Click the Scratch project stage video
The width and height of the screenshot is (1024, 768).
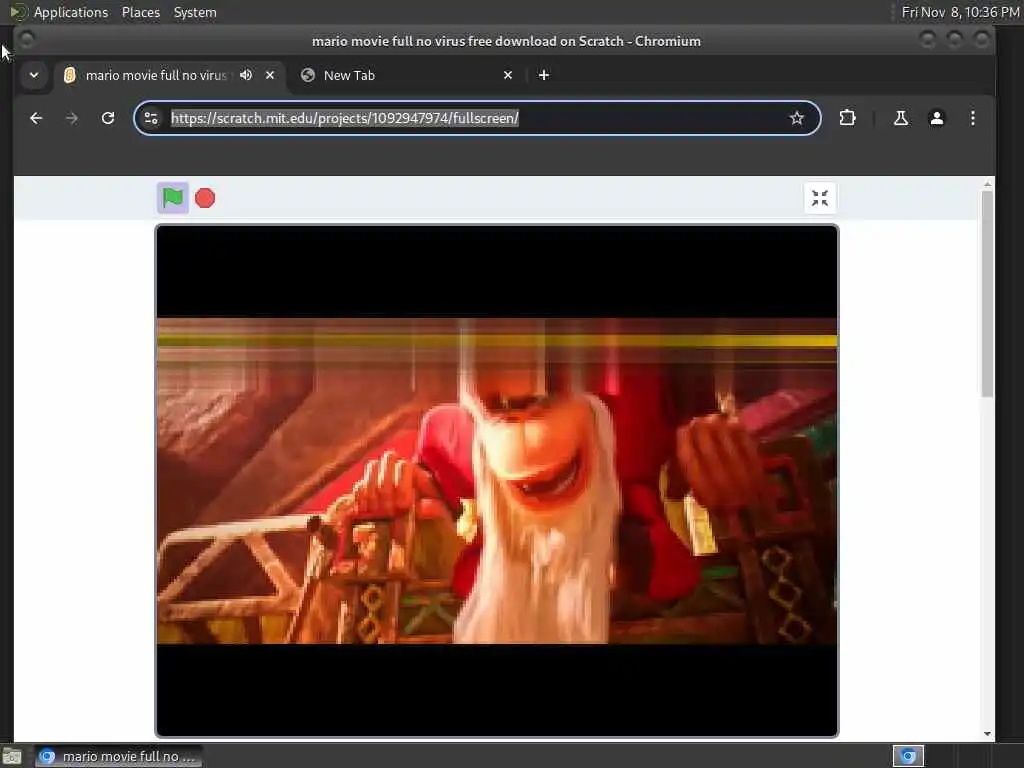tap(496, 481)
